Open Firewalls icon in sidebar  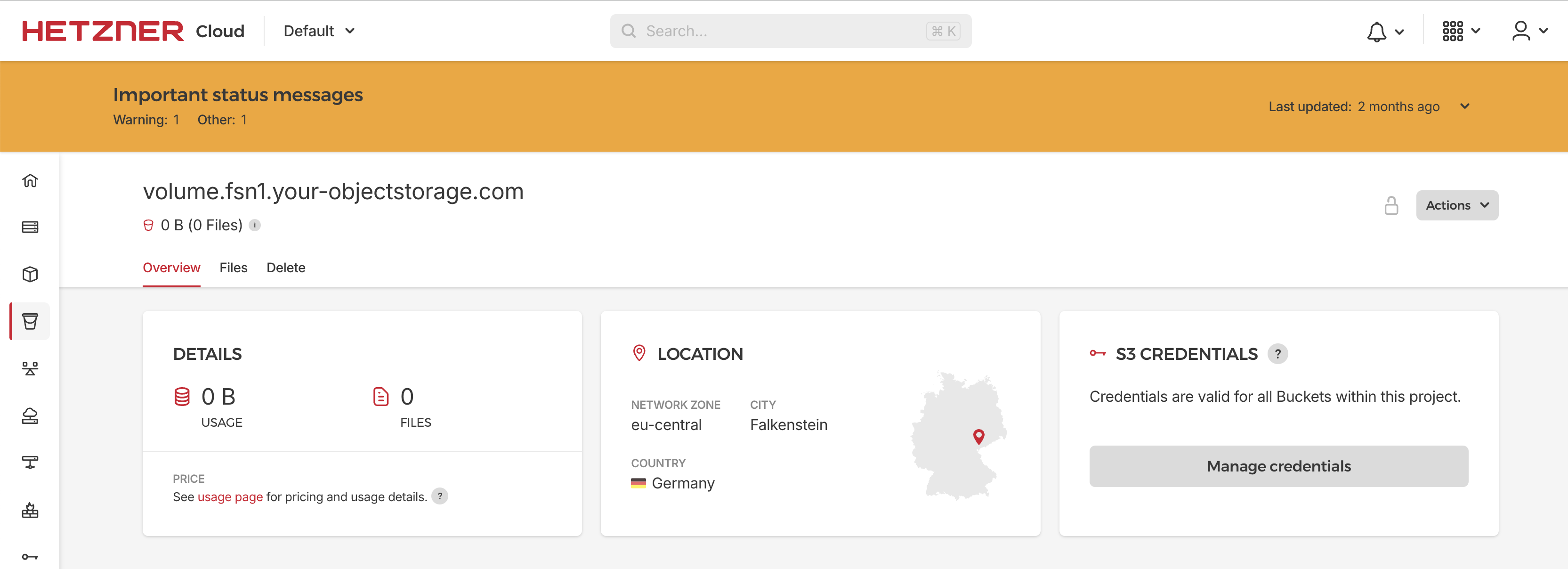[x=30, y=510]
